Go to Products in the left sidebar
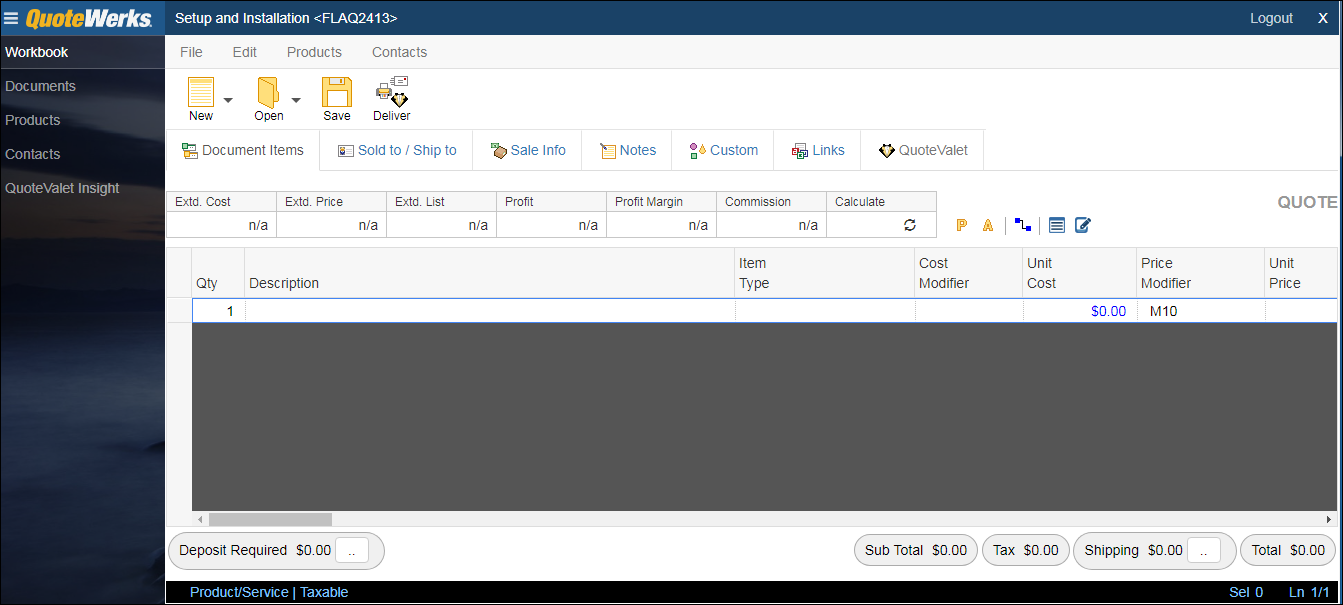Screen dimensions: 1343x605 pyautogui.click(x=33, y=120)
